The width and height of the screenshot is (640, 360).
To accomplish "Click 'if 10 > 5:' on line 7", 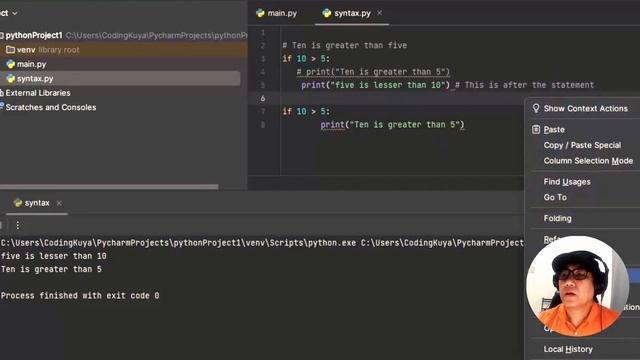I will pyautogui.click(x=306, y=111).
